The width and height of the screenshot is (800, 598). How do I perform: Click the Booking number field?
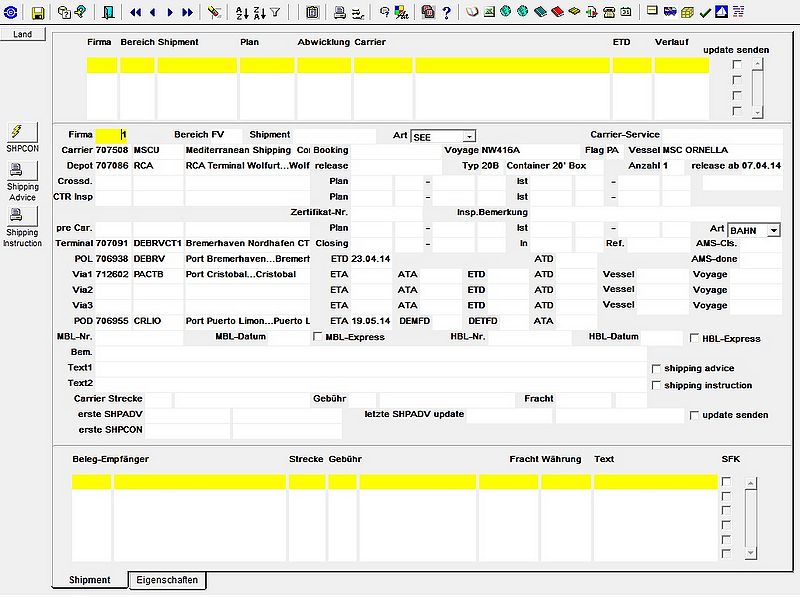pyautogui.click(x=396, y=150)
